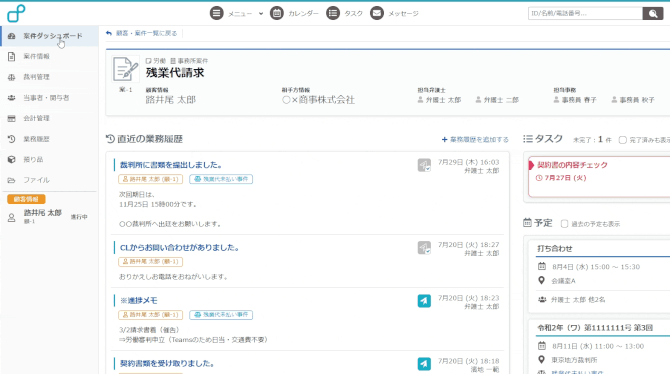The width and height of the screenshot is (670, 374).
Task: Click client name 路井尾 太郎 in case header
Action: tap(170, 100)
